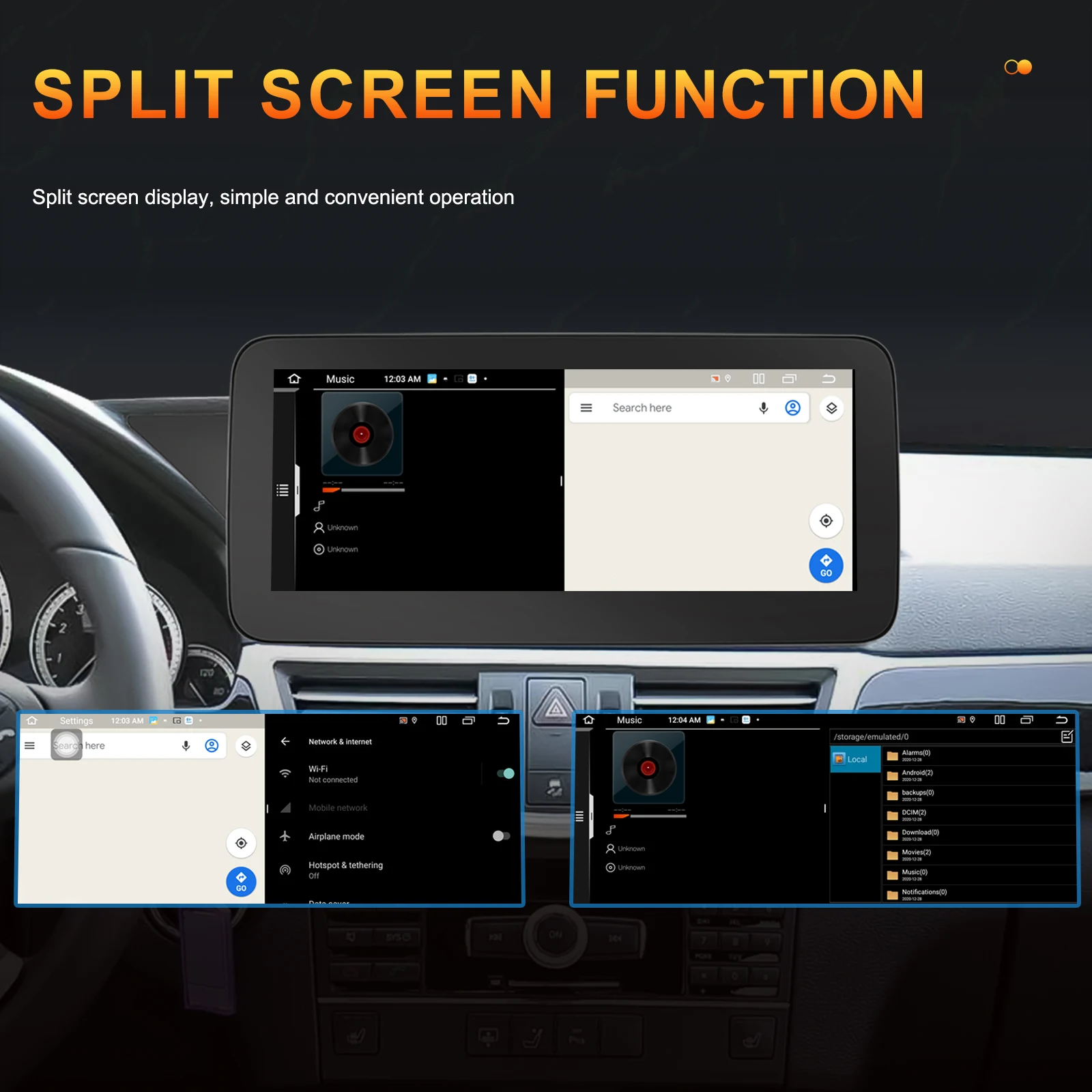1092x1092 pixels.
Task: Open recent apps icon on center screen
Action: (790, 379)
